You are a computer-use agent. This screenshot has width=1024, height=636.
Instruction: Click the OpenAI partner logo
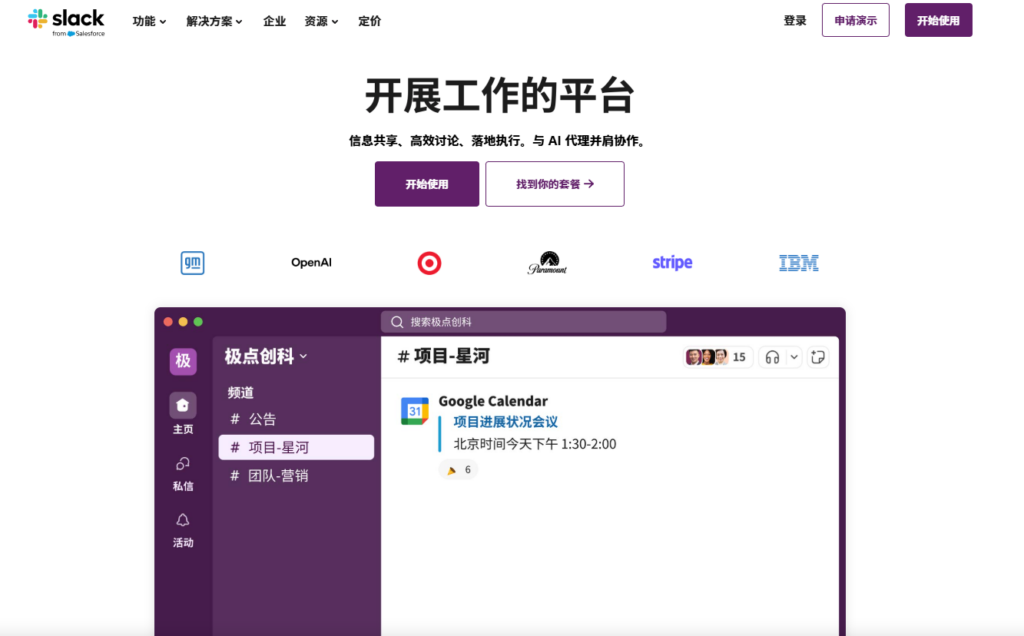click(311, 262)
